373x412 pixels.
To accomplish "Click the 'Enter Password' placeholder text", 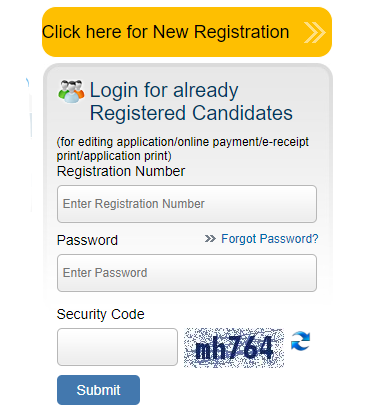I will click(x=105, y=273).
